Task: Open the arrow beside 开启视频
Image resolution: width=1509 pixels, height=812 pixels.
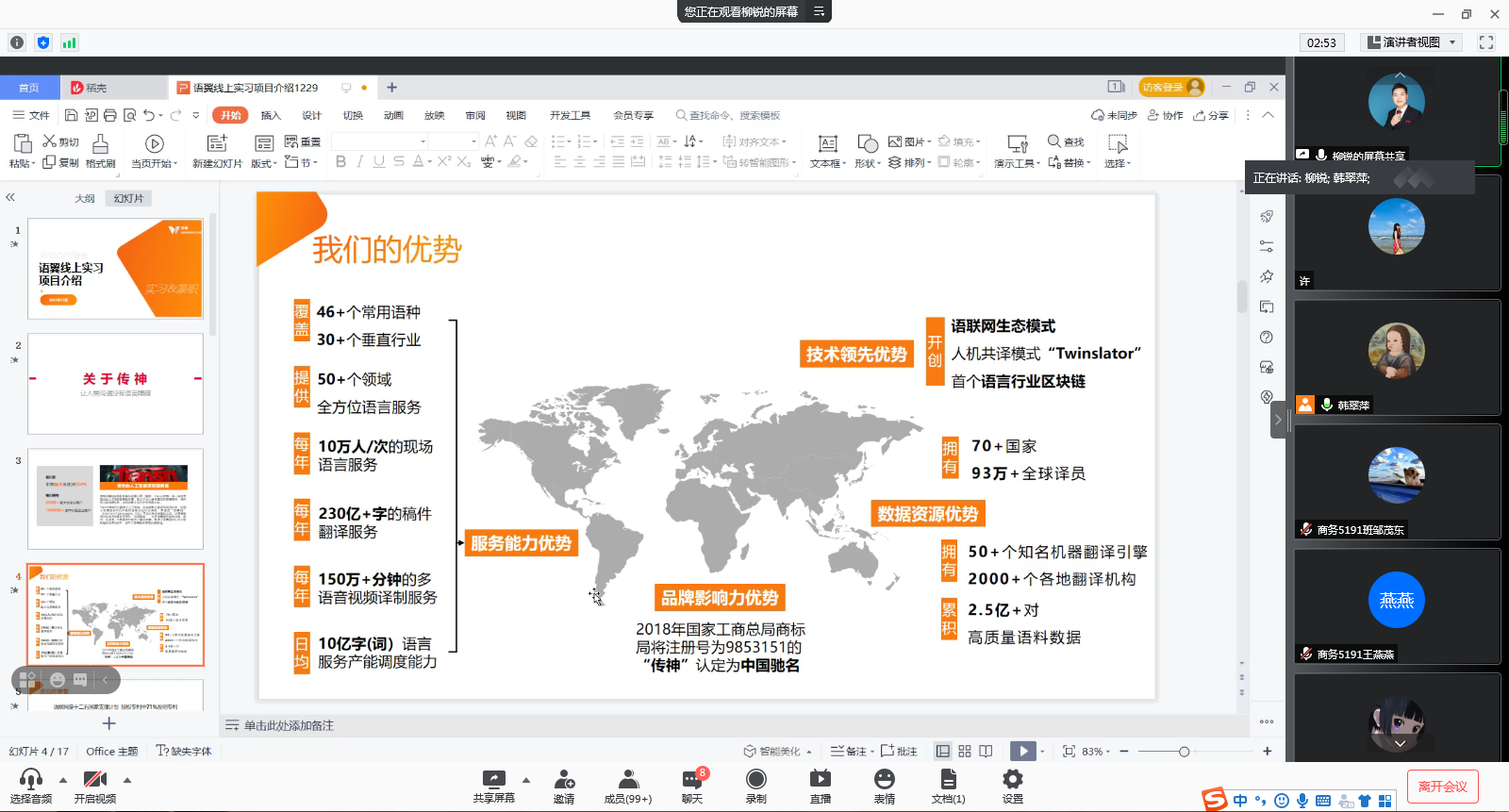Action: 127,780
